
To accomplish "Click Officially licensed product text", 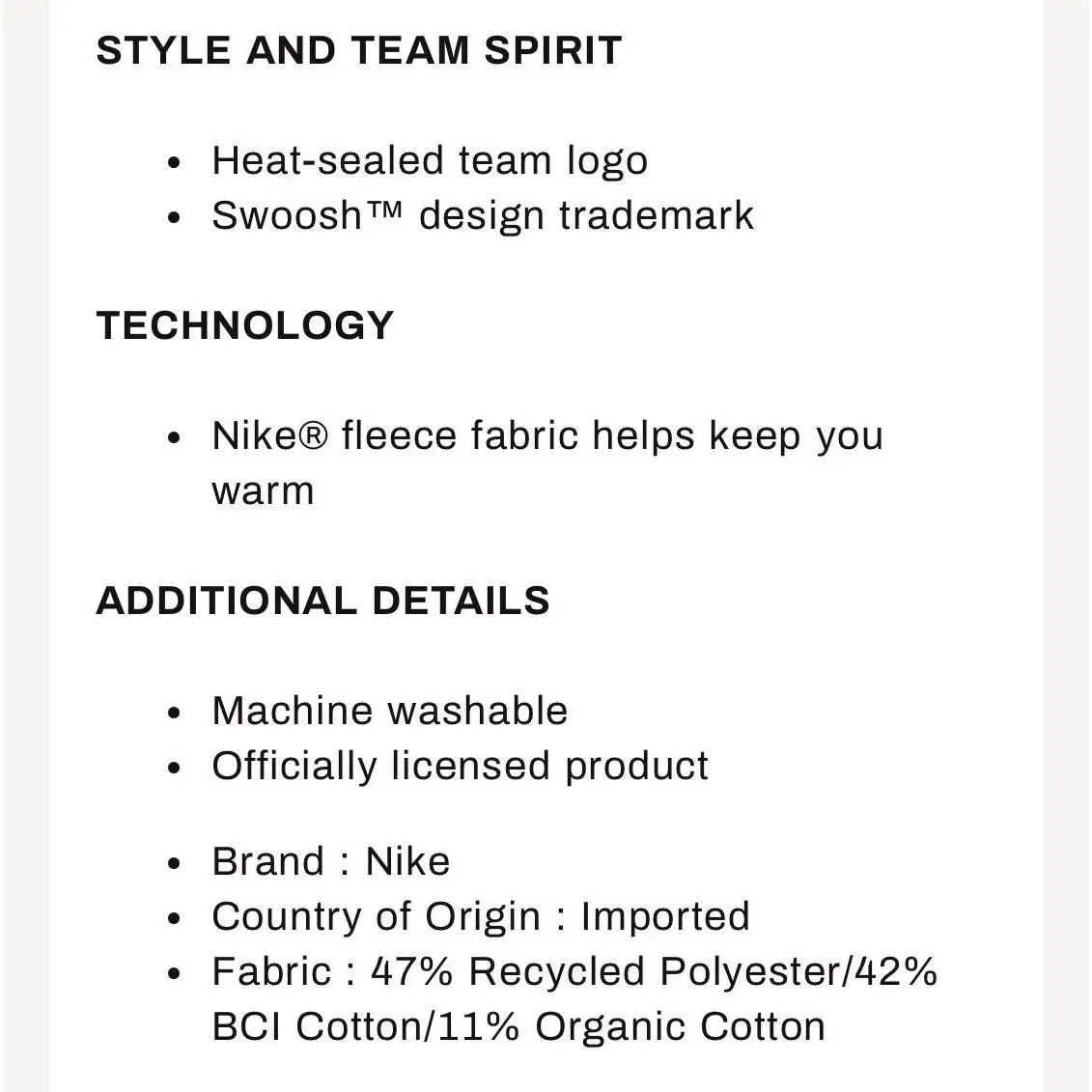I will (460, 766).
